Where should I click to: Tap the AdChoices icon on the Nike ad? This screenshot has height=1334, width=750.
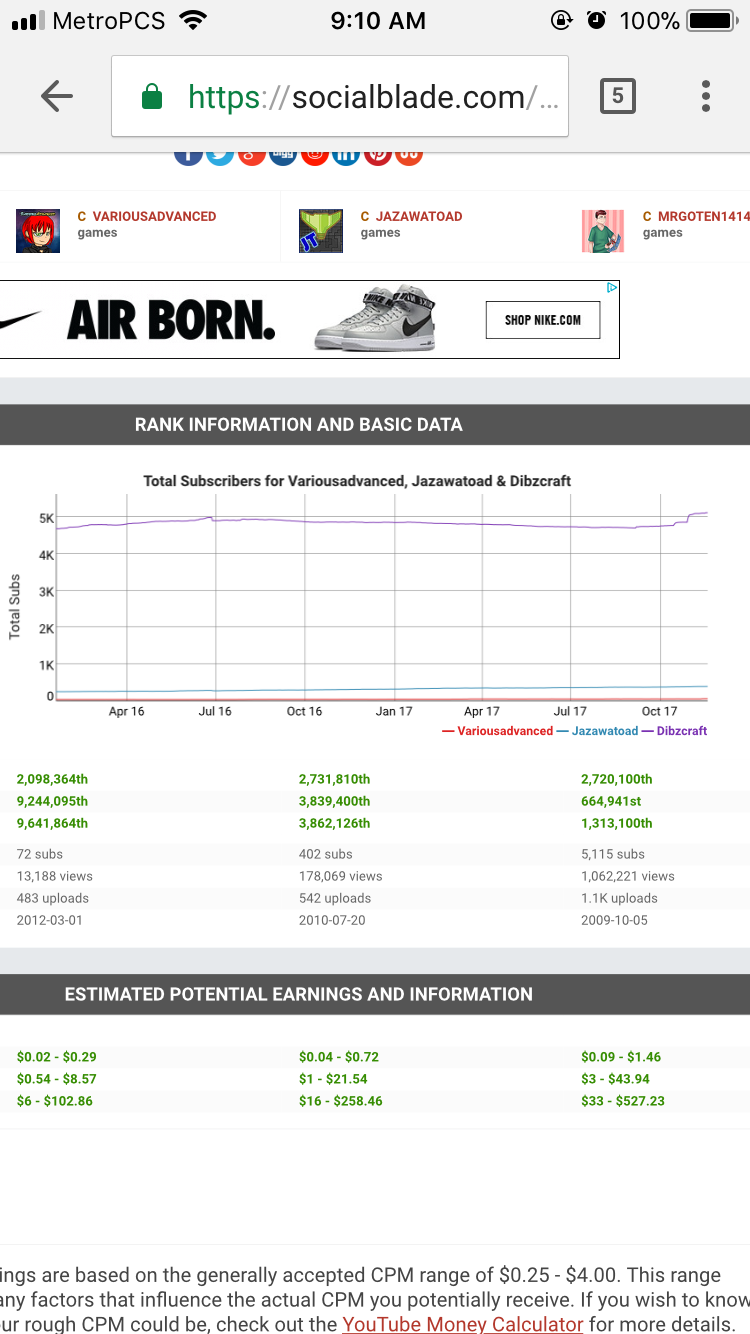613,288
